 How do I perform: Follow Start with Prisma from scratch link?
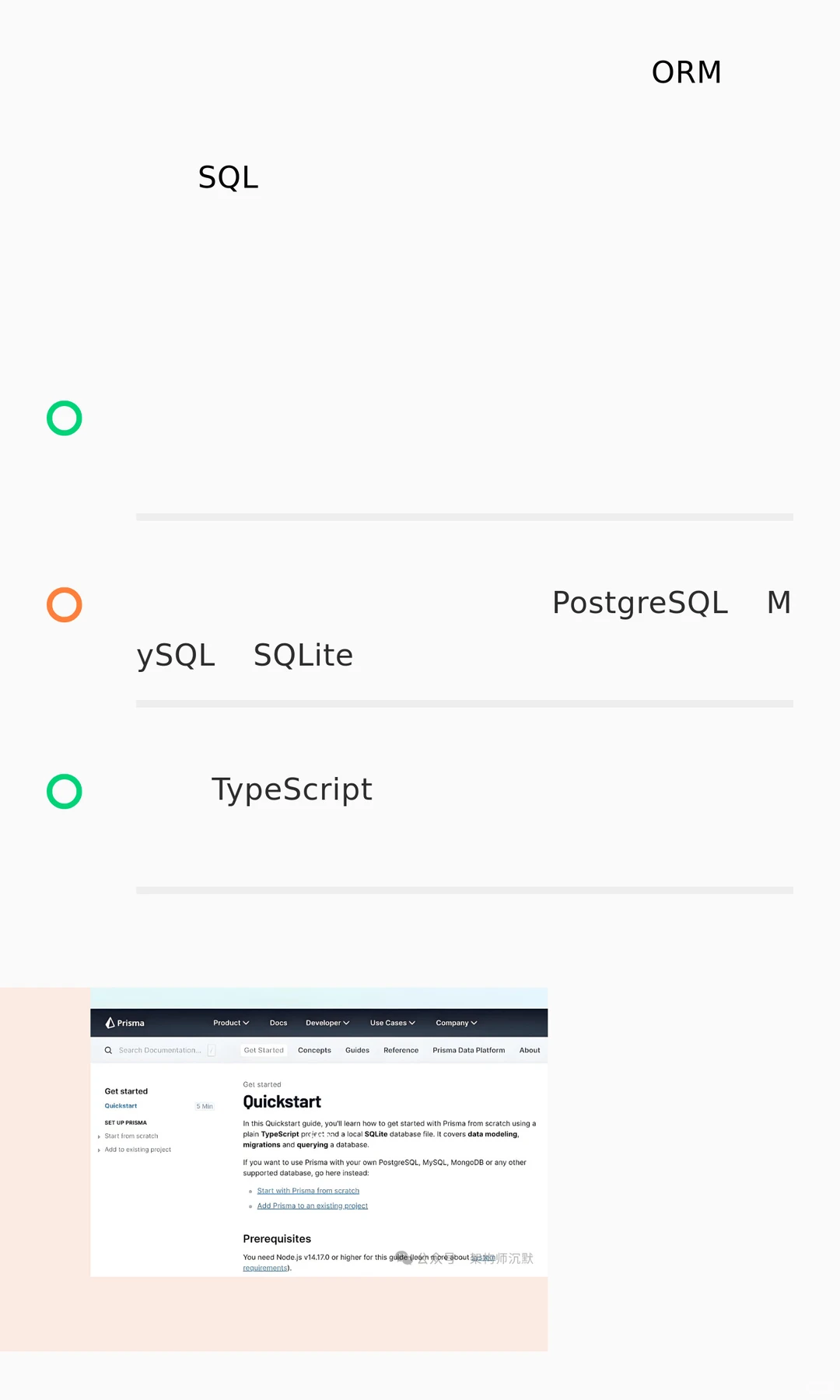[308, 1191]
